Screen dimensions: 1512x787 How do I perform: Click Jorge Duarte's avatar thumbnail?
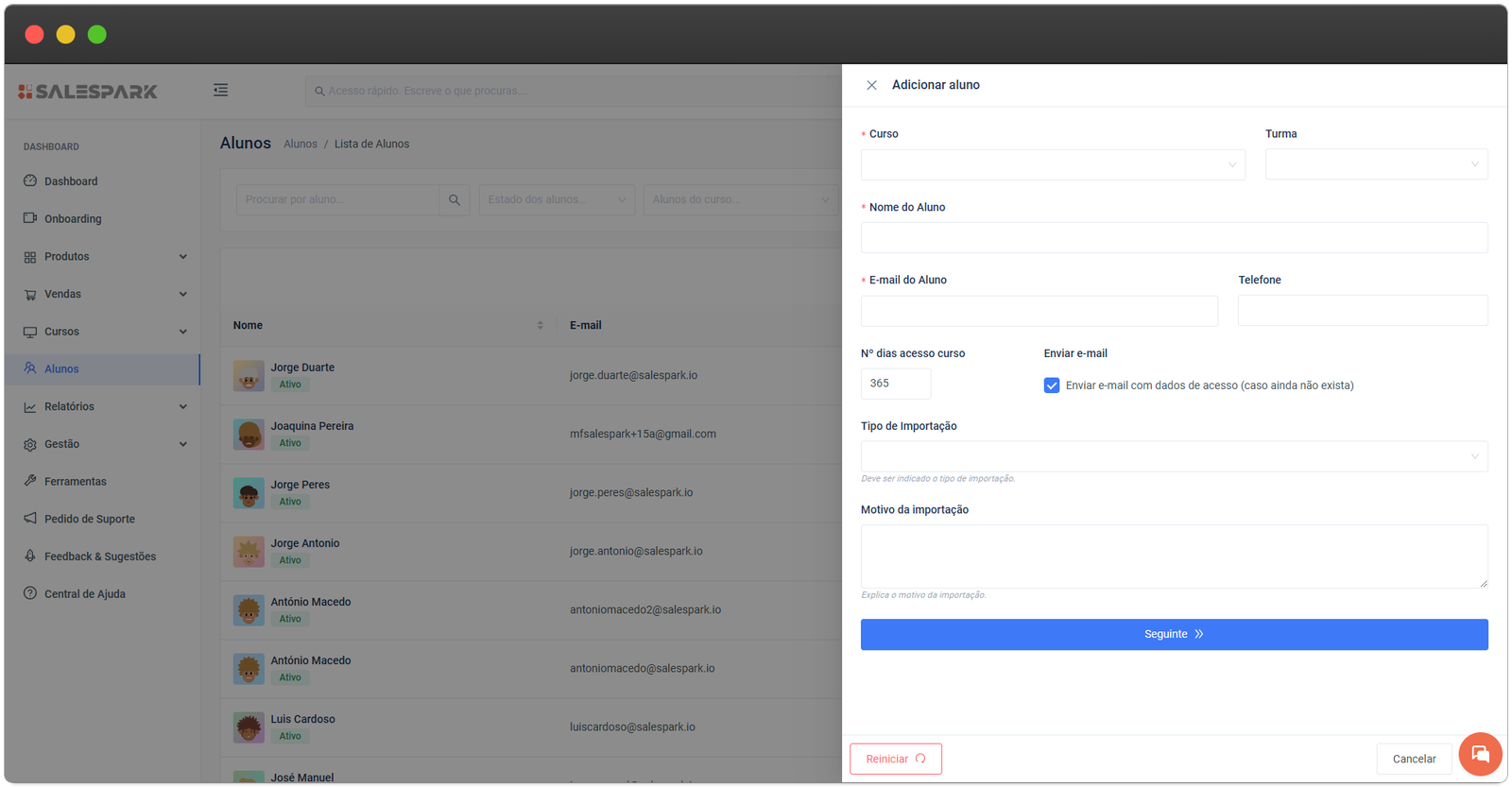(249, 376)
